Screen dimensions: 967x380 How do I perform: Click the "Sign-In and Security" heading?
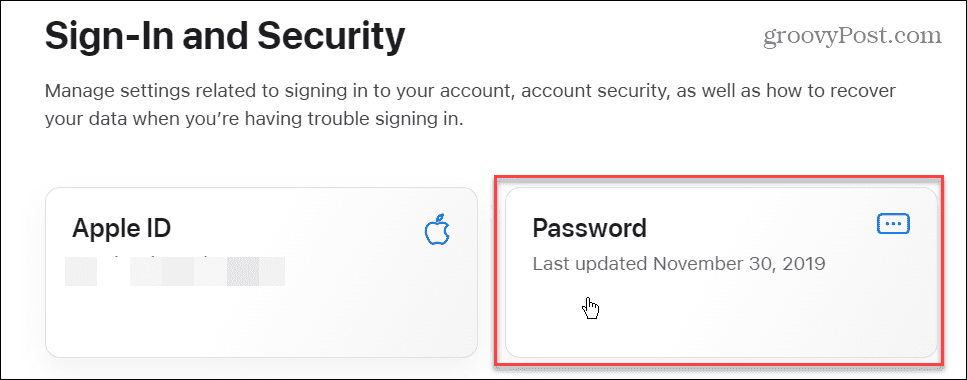[225, 37]
